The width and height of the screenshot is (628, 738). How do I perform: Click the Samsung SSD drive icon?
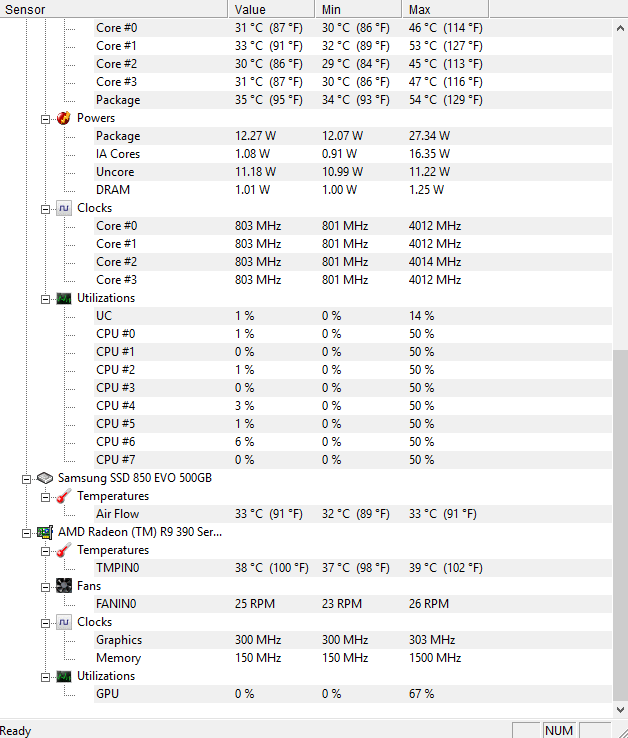tap(45, 478)
